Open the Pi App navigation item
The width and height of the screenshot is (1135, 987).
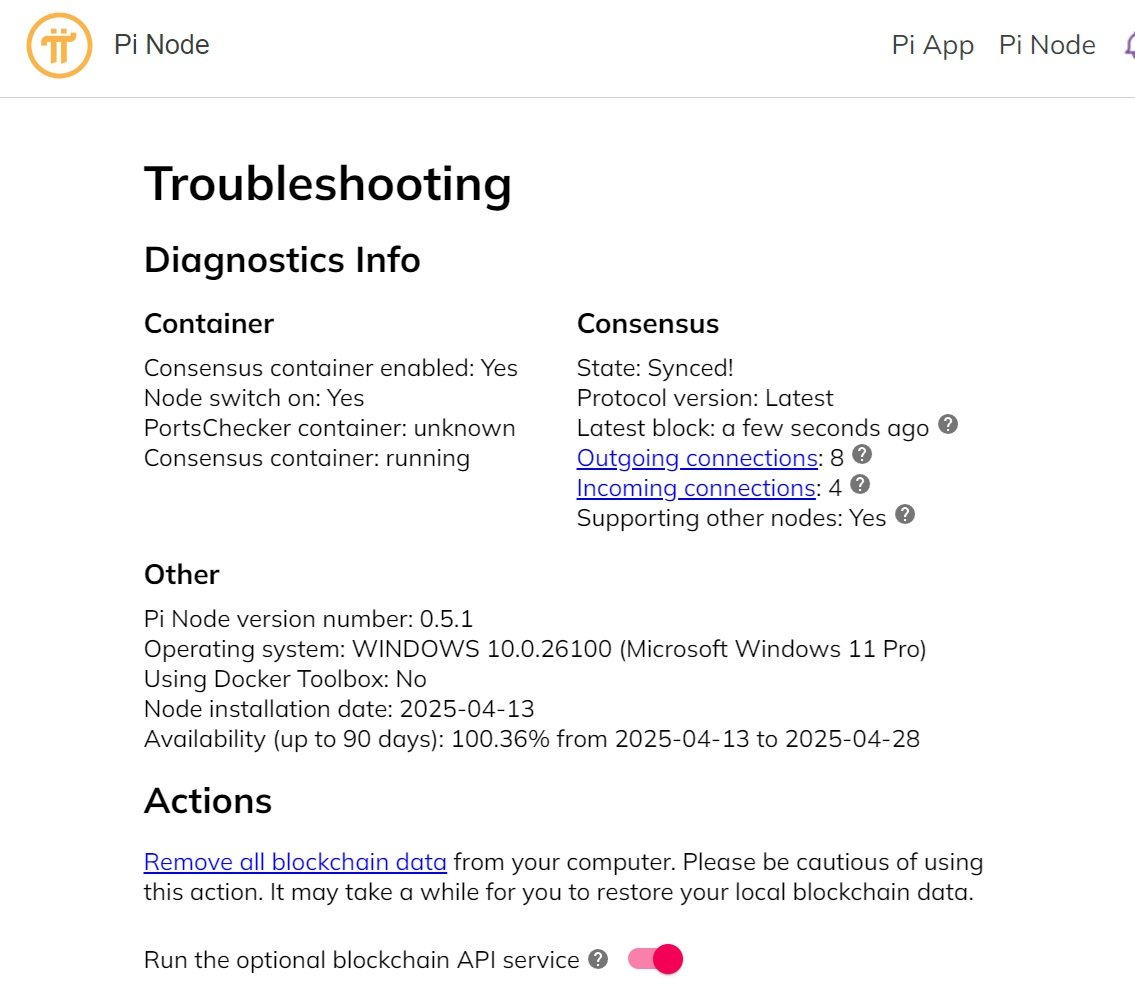tap(932, 46)
